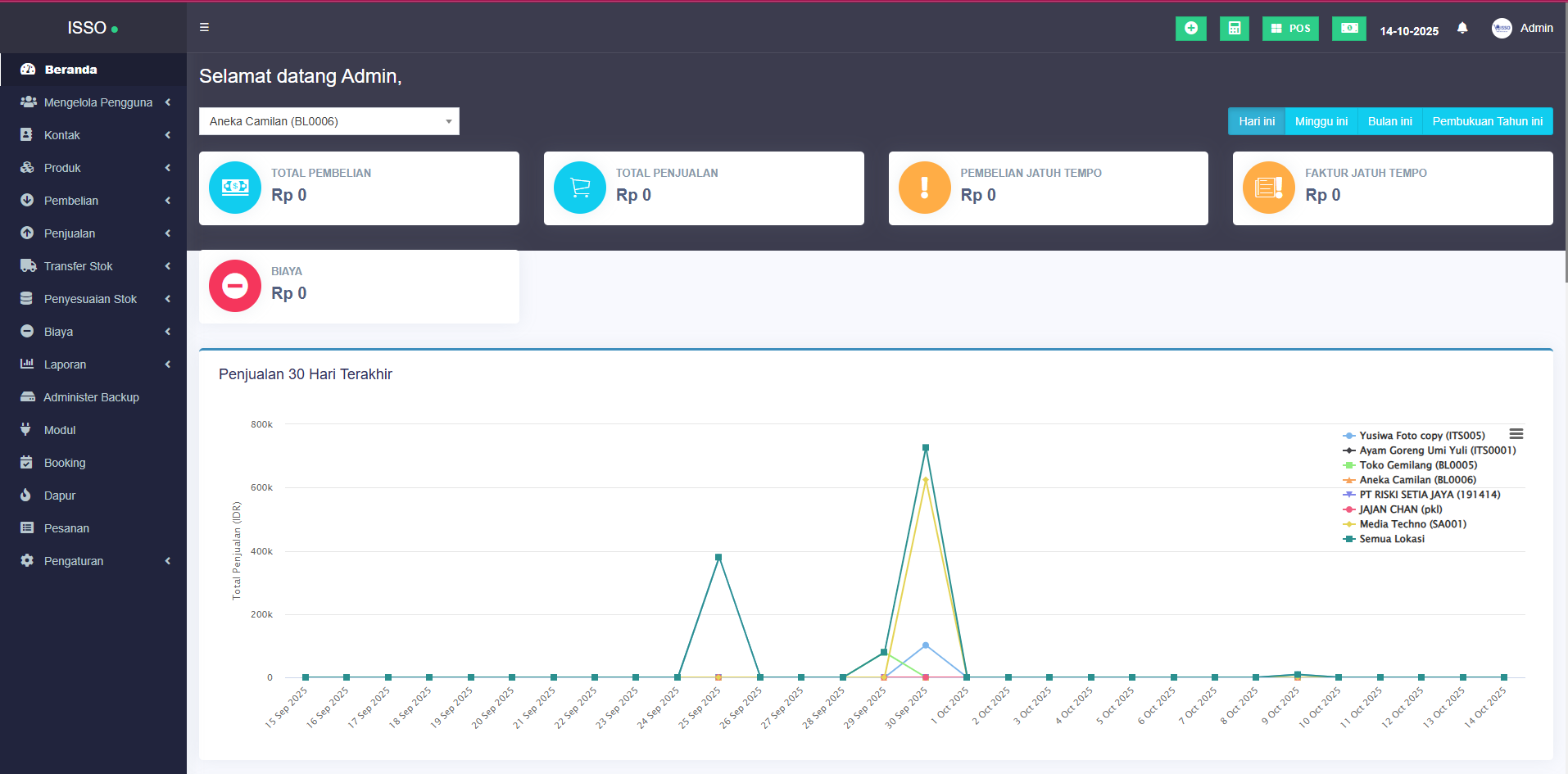1568x774 pixels.
Task: Click the POS button
Action: point(1290,29)
